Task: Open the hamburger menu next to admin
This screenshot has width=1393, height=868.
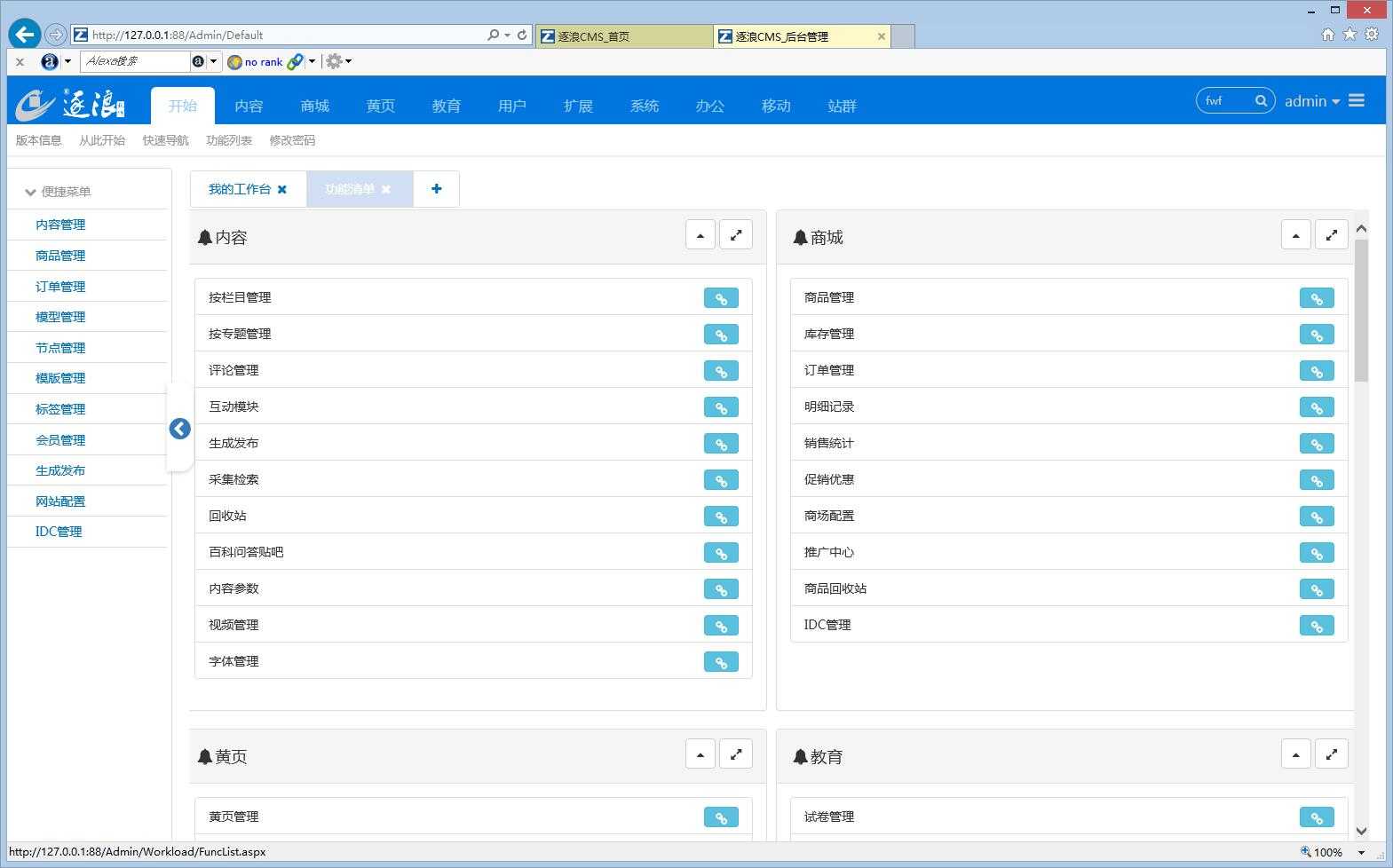Action: point(1357,101)
